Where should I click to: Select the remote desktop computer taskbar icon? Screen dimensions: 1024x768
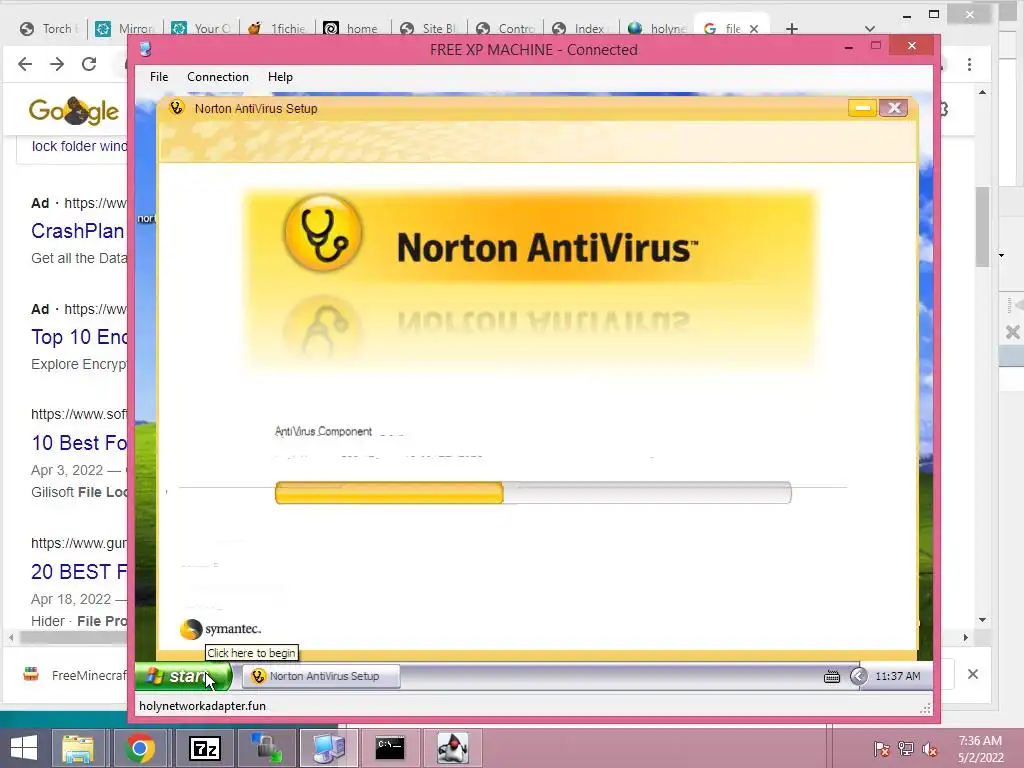(x=328, y=748)
